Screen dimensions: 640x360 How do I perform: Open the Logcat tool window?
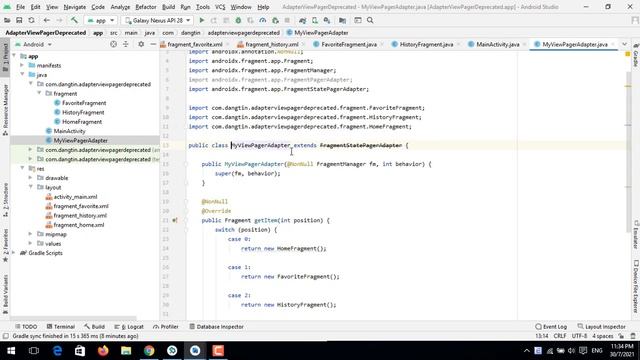[129, 327]
